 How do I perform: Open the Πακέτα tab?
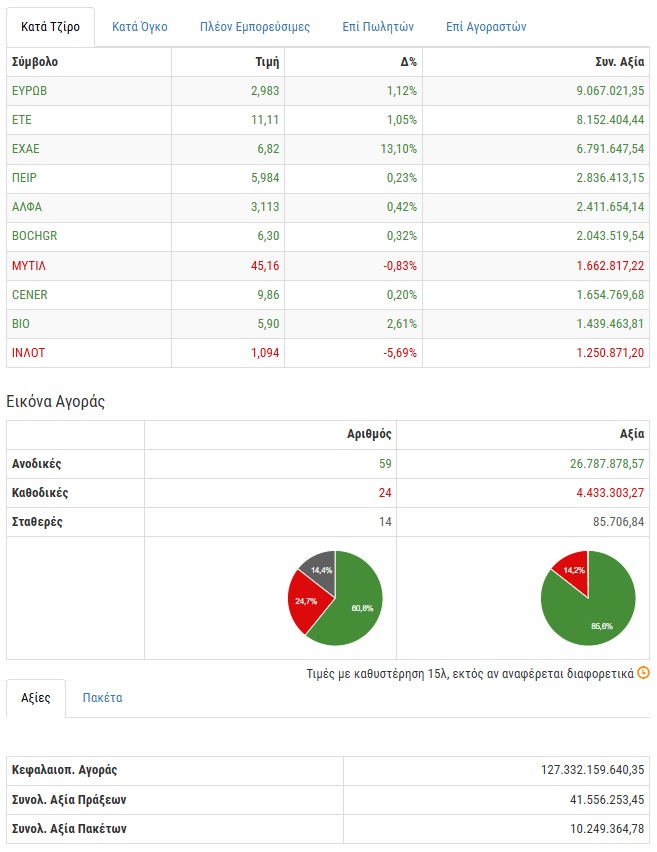102,698
